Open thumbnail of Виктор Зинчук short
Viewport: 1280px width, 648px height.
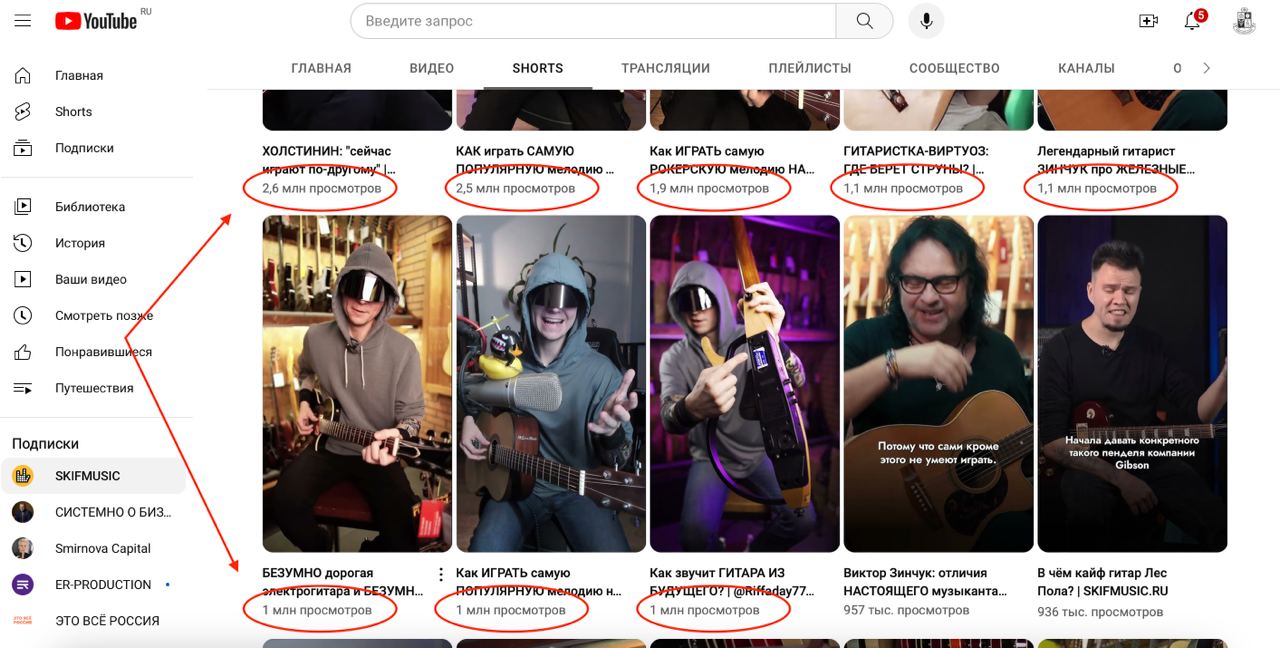point(939,384)
